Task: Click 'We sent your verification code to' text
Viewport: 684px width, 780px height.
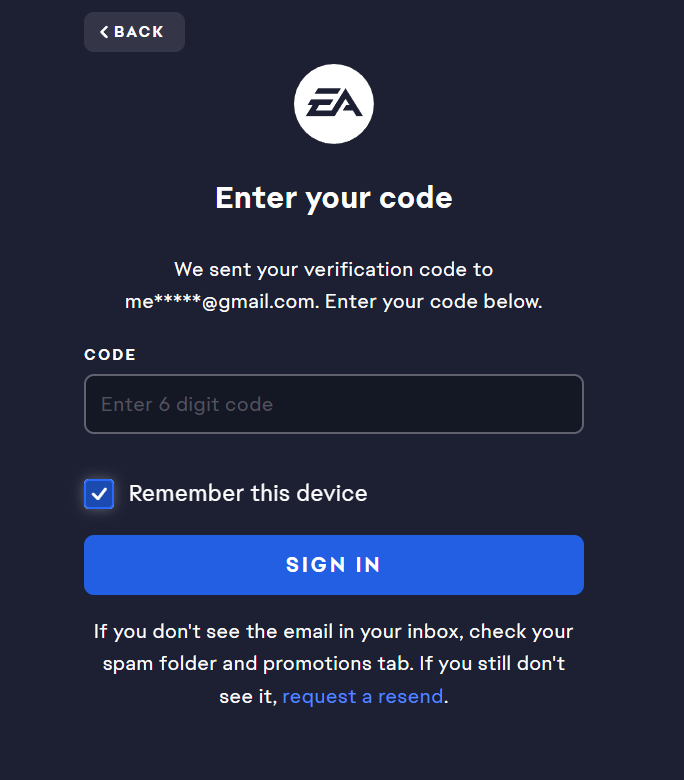Action: (334, 270)
